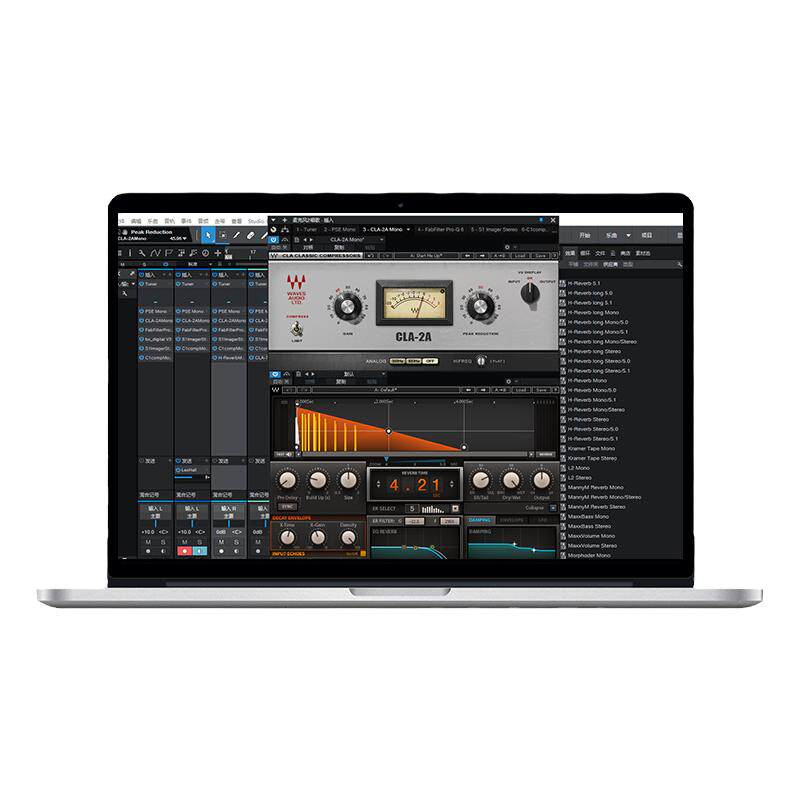This screenshot has height=800, width=800.
Task: Click the CLA-2A VU meter display
Action: [x=414, y=303]
